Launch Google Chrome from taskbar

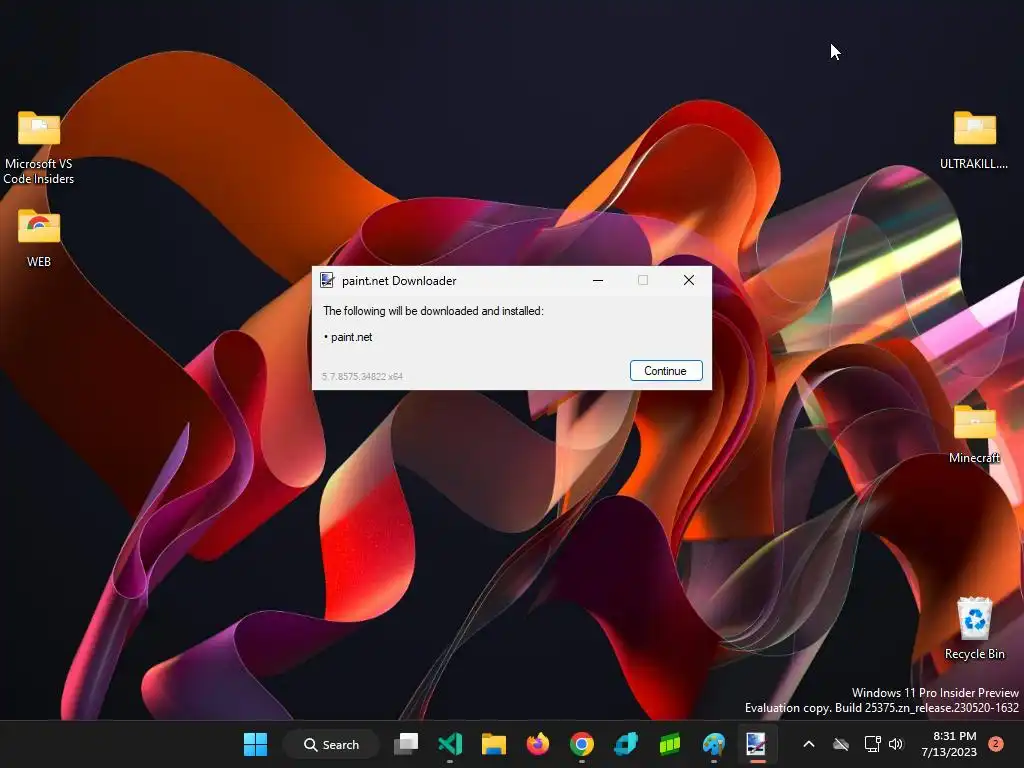pos(581,744)
